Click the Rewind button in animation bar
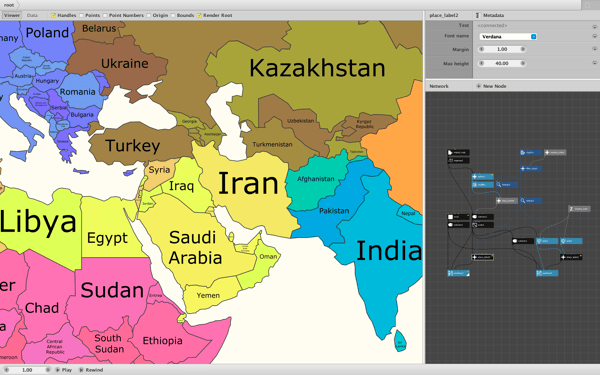The width and height of the screenshot is (600, 375). pyautogui.click(x=91, y=370)
